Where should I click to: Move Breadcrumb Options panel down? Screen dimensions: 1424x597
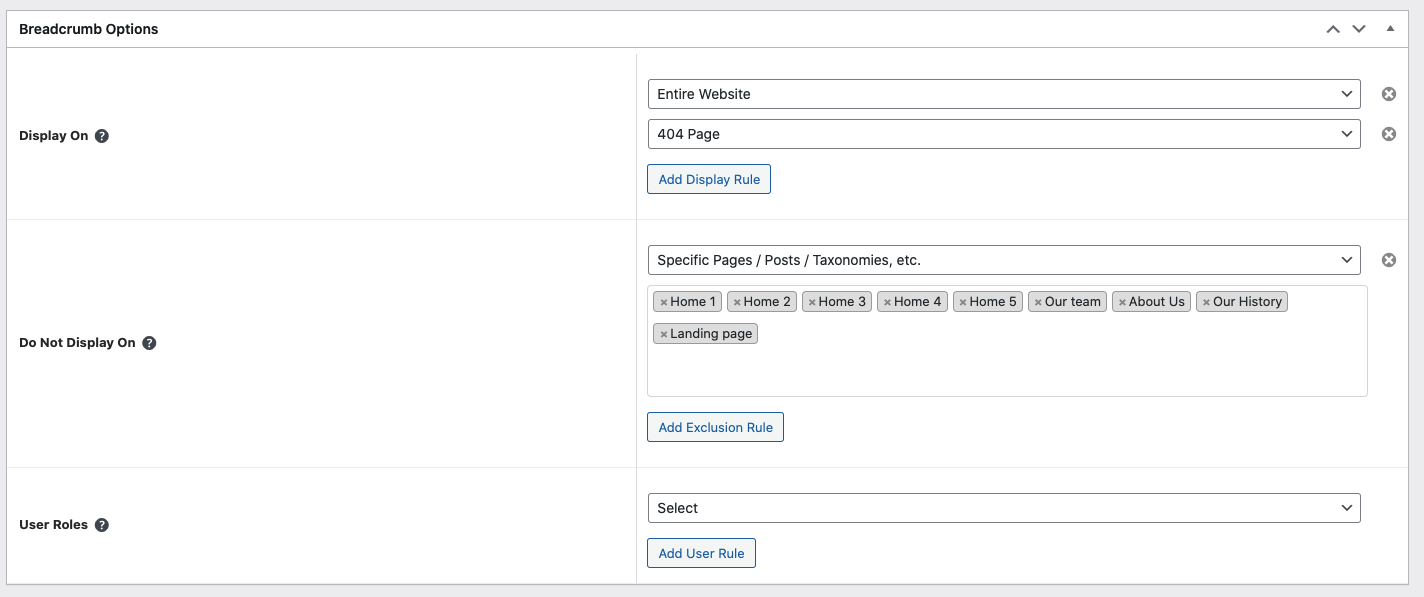point(1359,29)
